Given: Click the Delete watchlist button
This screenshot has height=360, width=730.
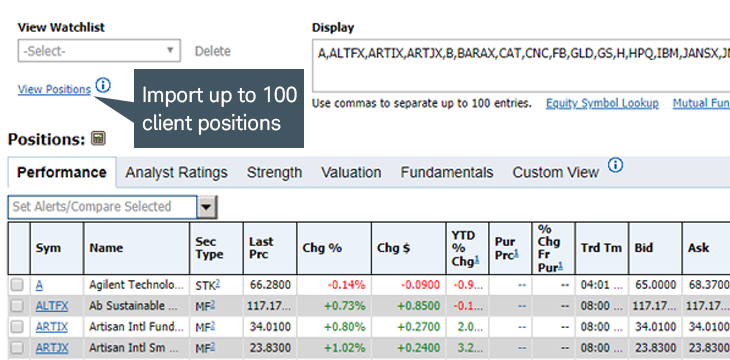Looking at the screenshot, I should pyautogui.click(x=213, y=51).
